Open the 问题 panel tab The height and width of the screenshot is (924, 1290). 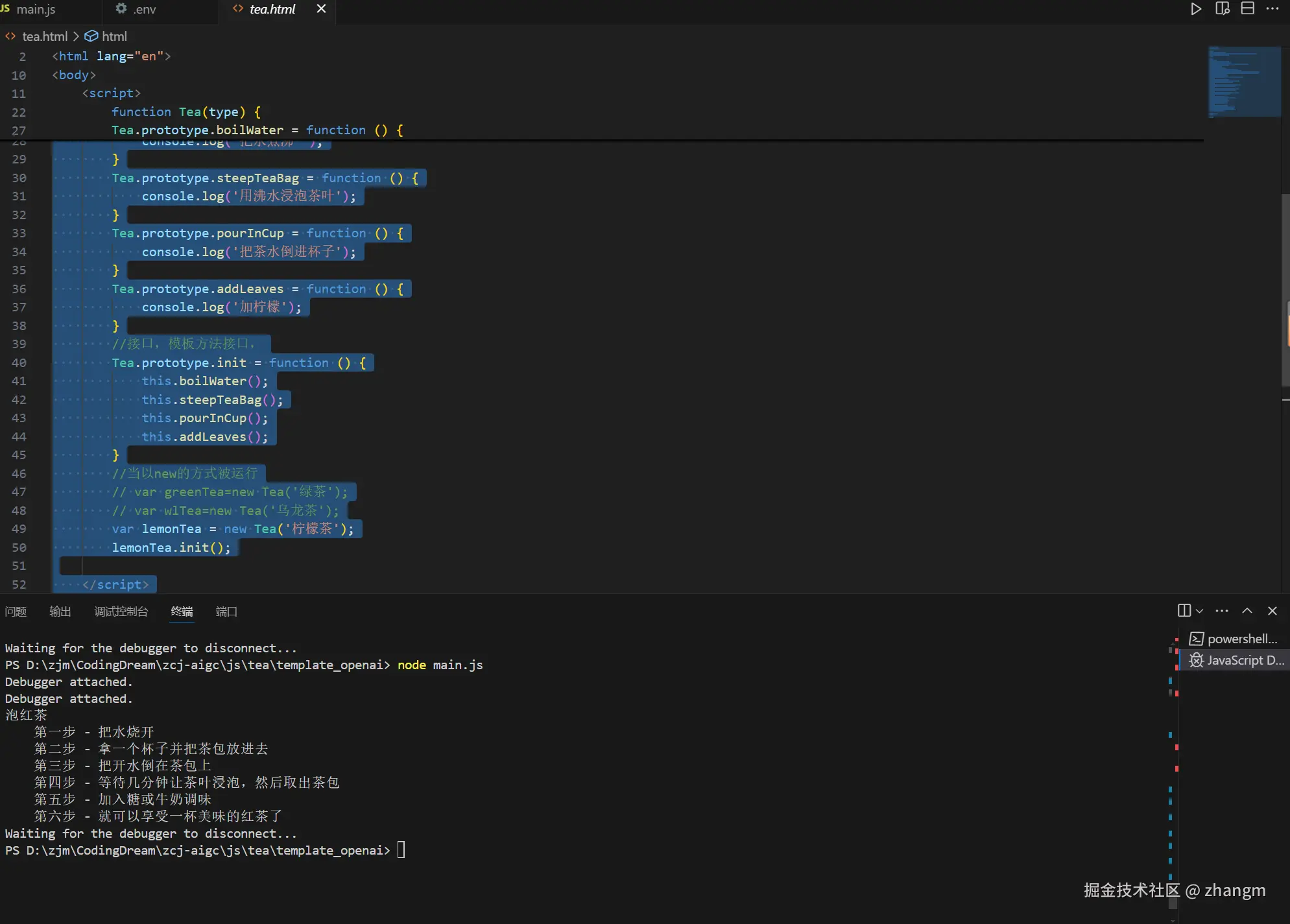coord(16,611)
